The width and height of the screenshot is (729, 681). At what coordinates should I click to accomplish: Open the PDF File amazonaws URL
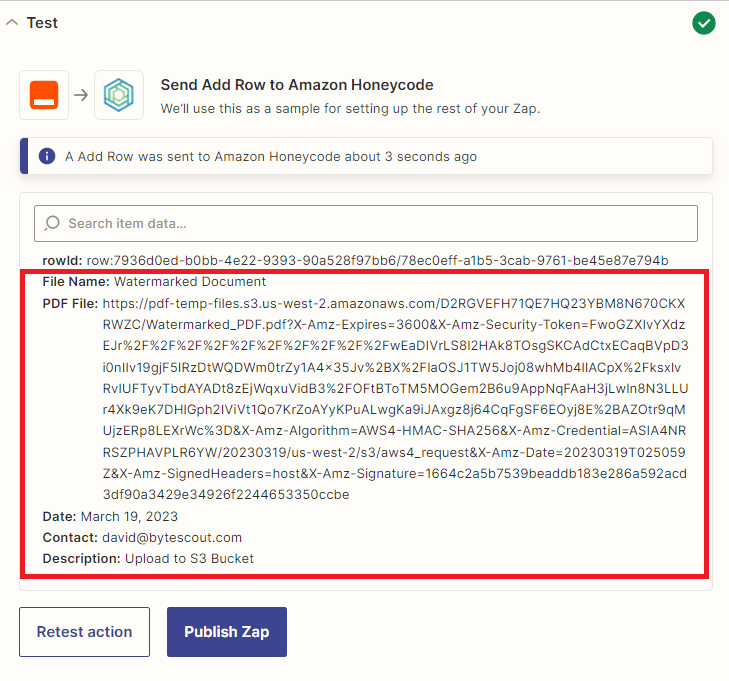pos(394,302)
